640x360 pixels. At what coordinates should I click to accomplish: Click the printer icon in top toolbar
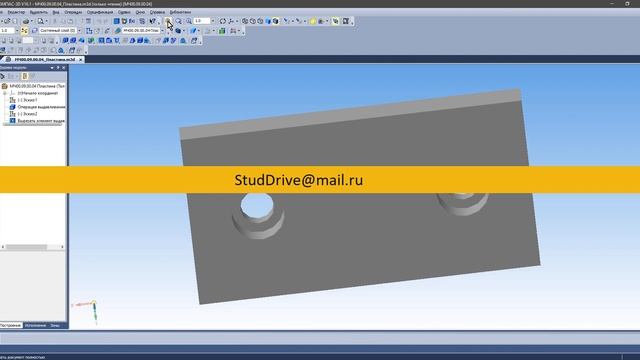[x=26, y=21]
